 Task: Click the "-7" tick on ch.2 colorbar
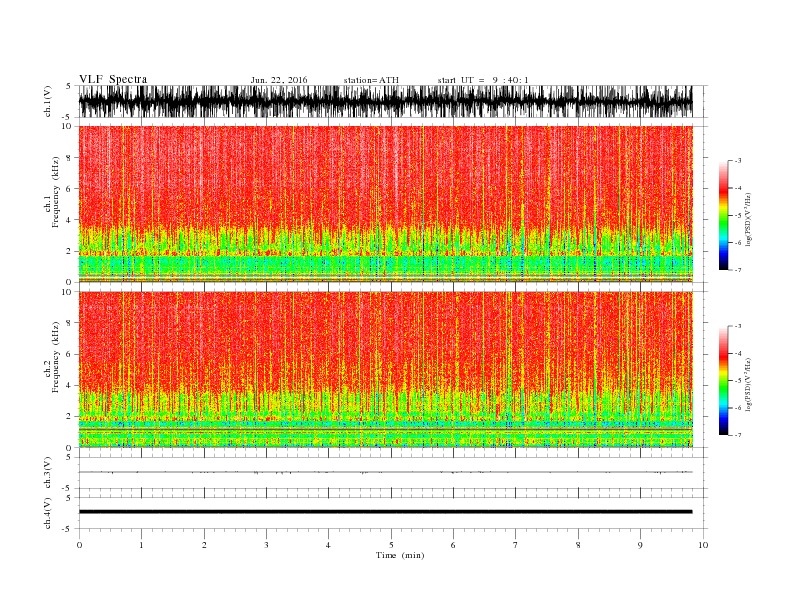point(738,435)
